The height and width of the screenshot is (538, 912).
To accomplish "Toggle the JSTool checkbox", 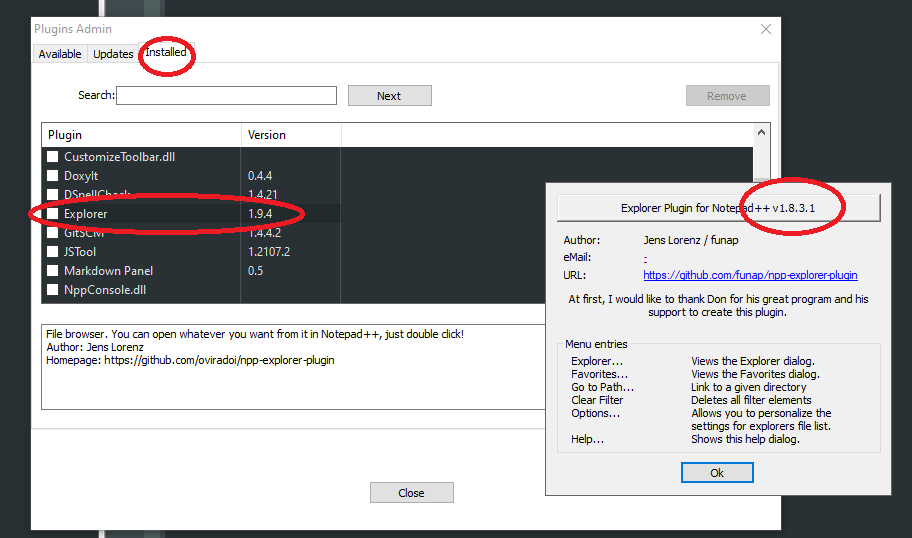I will [53, 252].
